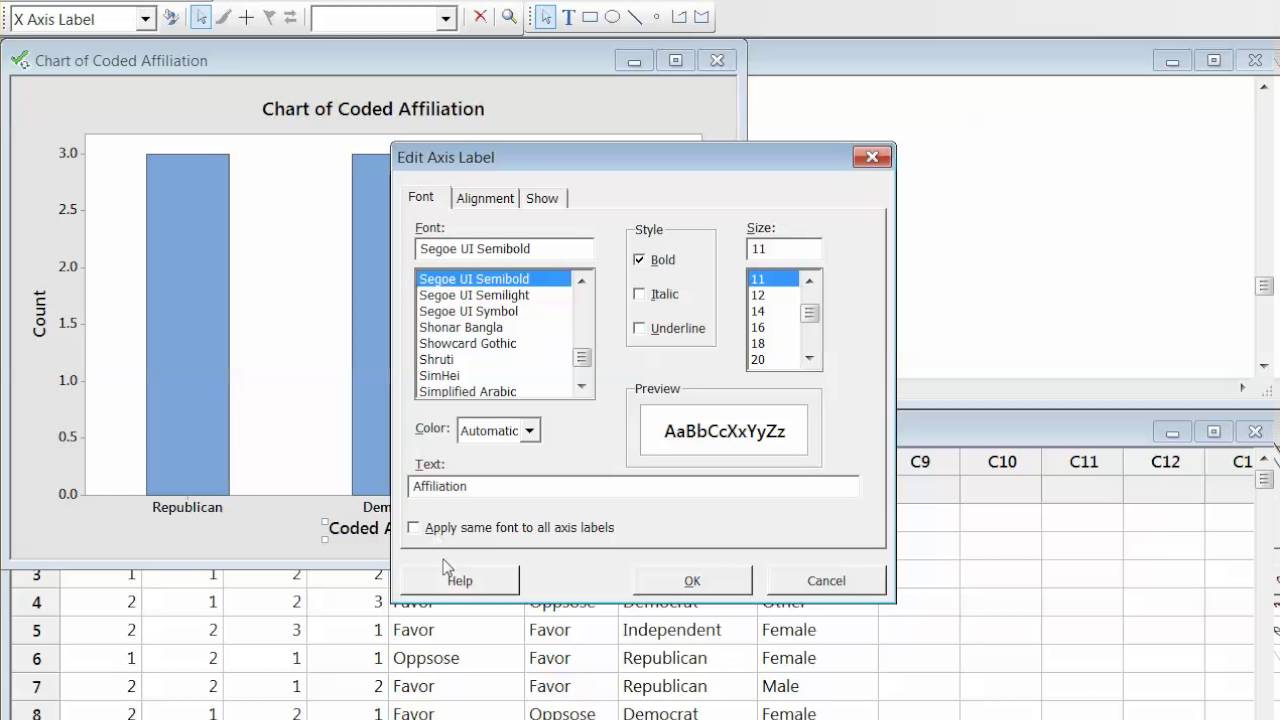Select the ellipse drawing tool
1280x720 pixels.
tap(612, 17)
